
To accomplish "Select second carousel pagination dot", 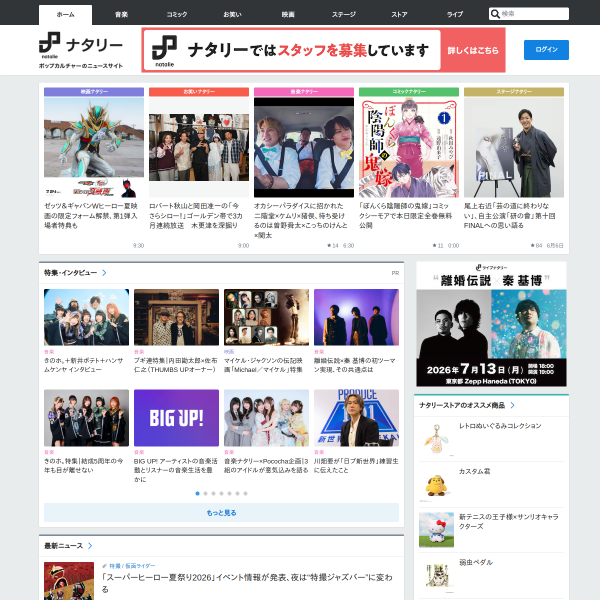I will pyautogui.click(x=205, y=493).
